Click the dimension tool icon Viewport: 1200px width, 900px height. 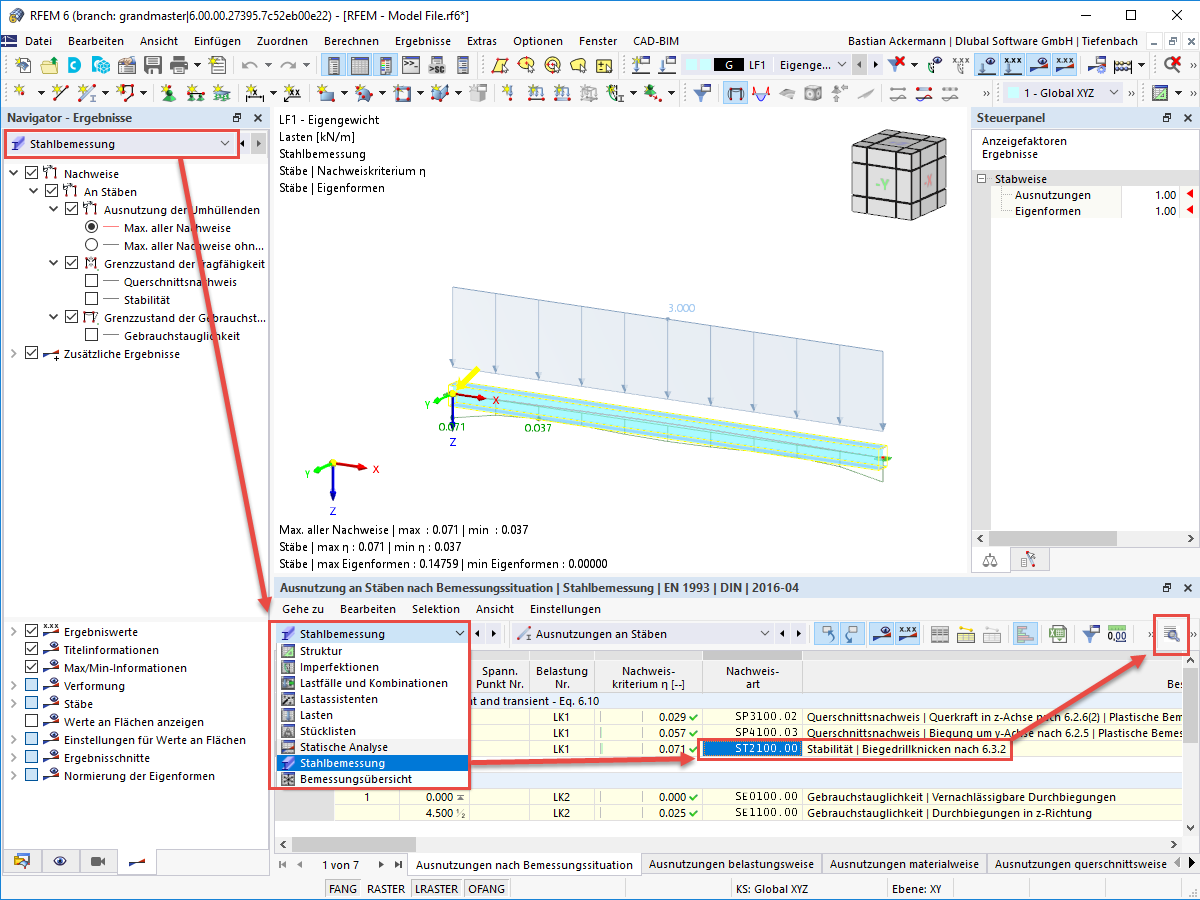(254, 93)
